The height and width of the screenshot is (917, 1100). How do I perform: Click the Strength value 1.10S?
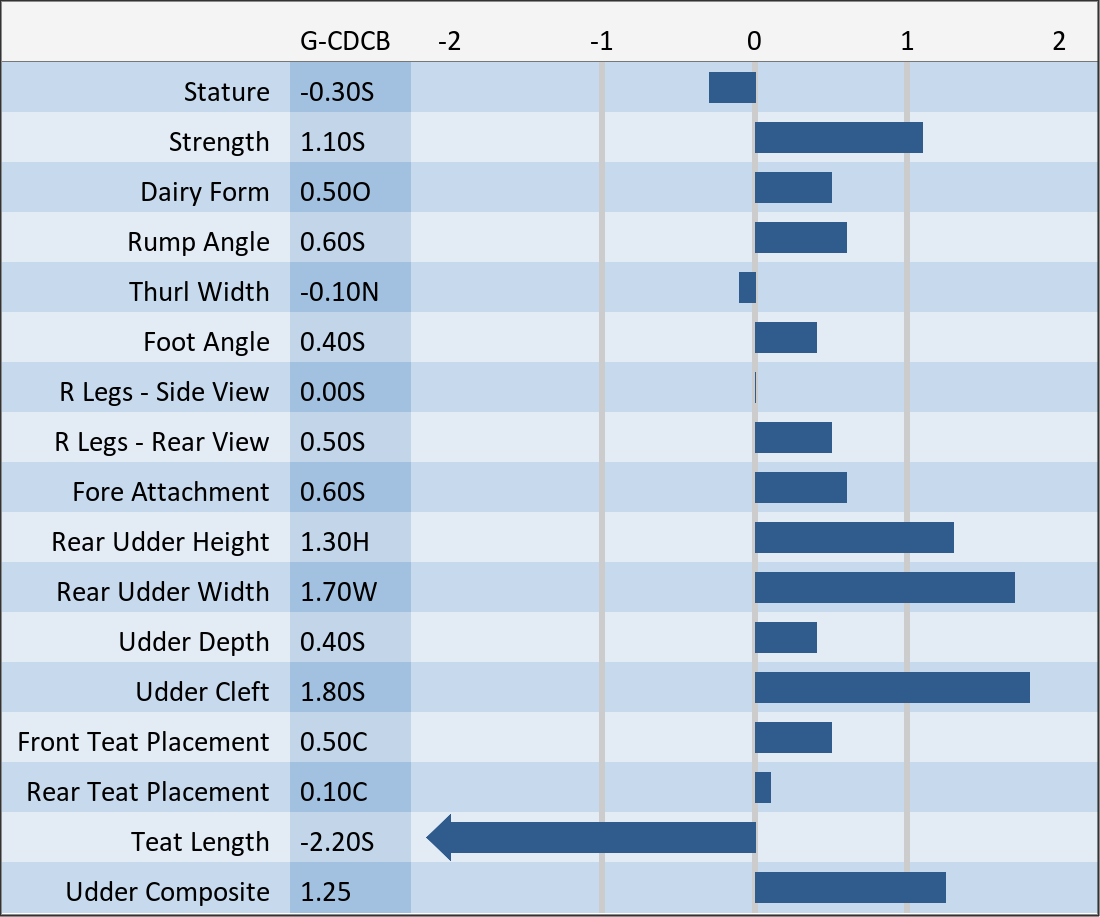point(333,142)
